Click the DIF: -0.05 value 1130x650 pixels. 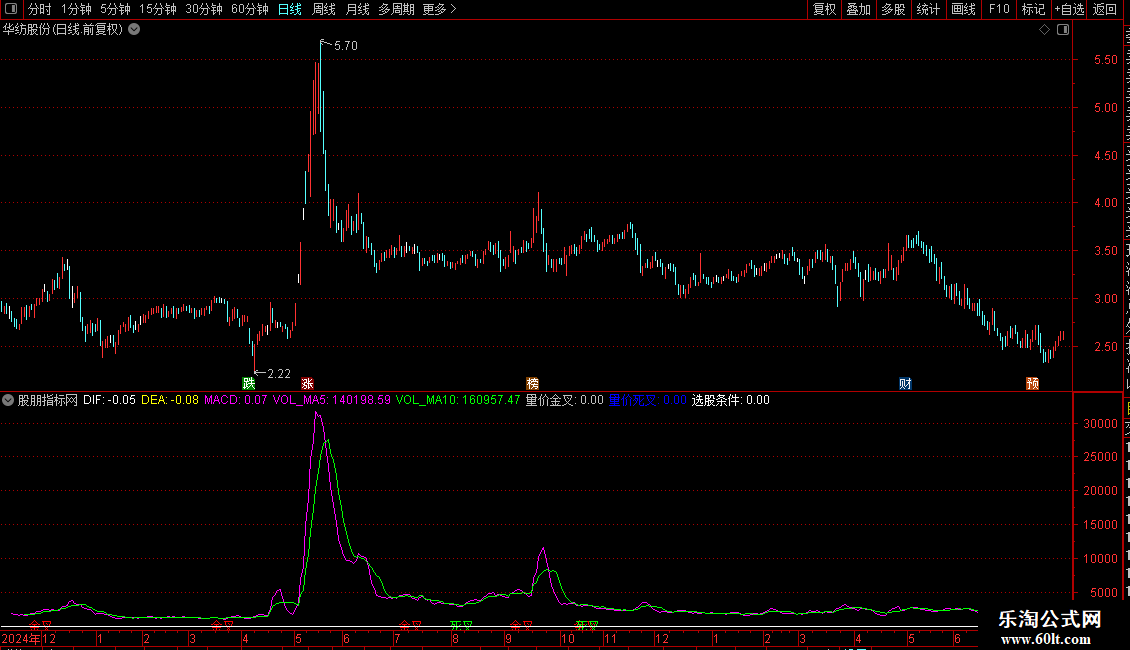pyautogui.click(x=110, y=400)
